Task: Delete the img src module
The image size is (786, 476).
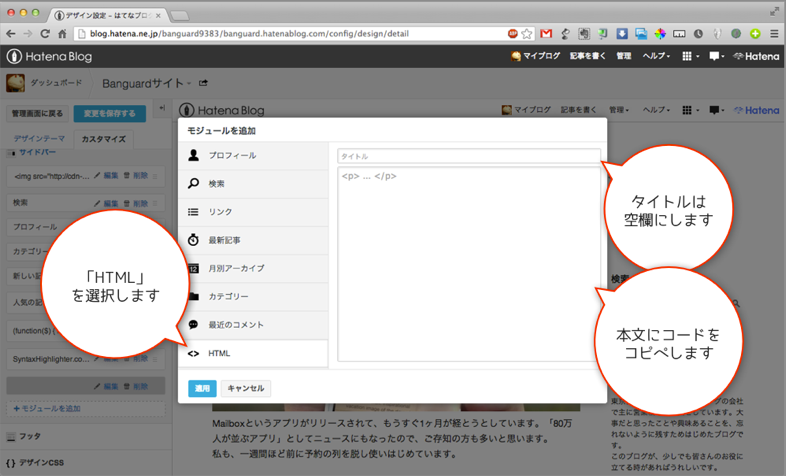Action: click(136, 175)
